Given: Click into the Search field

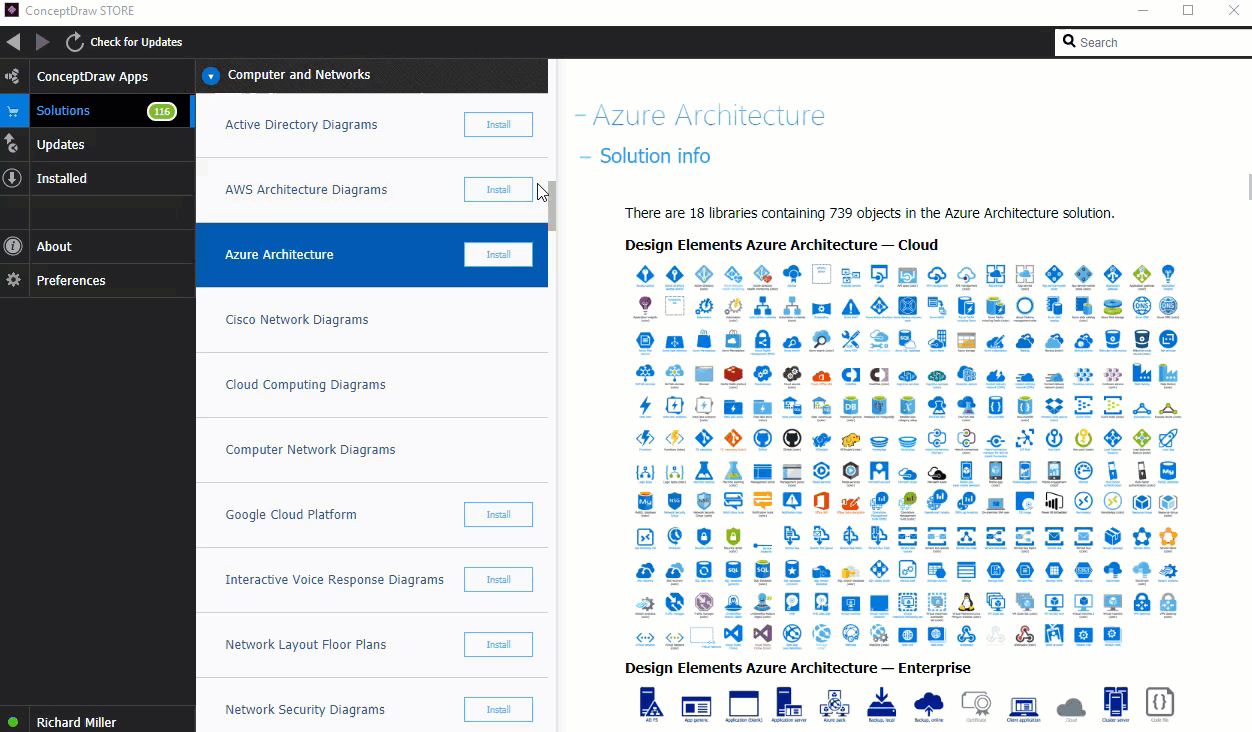Looking at the screenshot, I should tap(1153, 42).
